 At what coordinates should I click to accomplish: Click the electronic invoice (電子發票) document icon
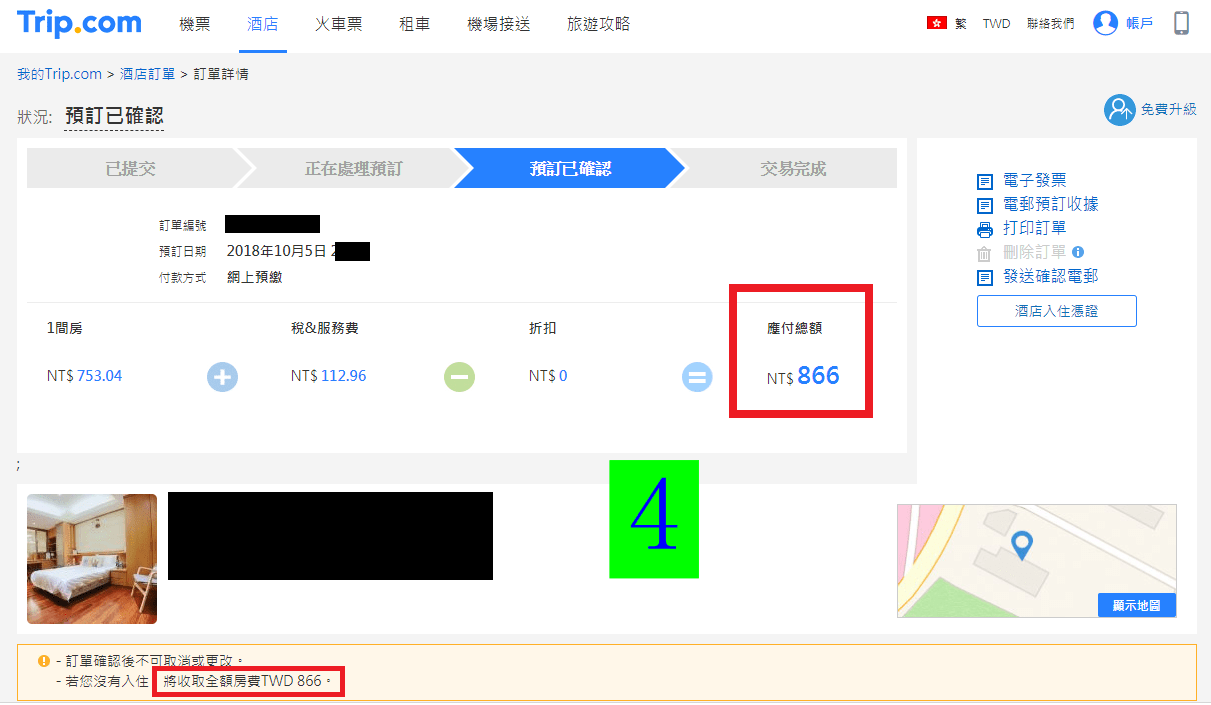click(985, 181)
